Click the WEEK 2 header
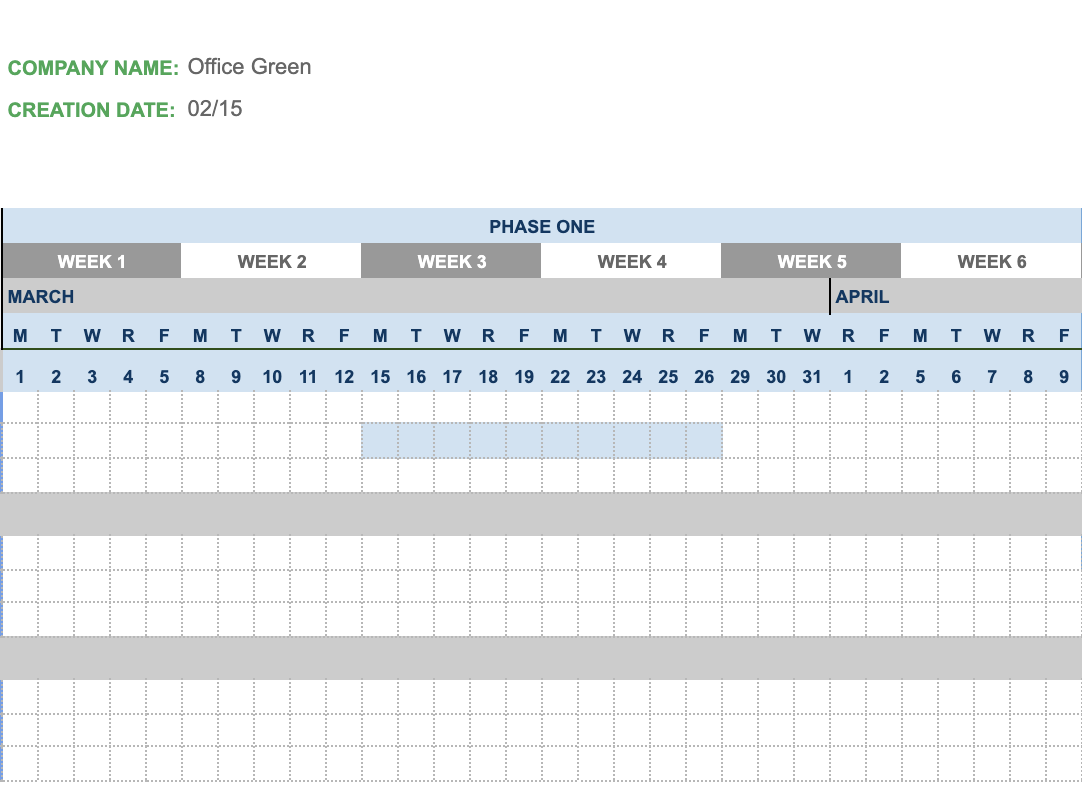1082x792 pixels. coord(271,260)
